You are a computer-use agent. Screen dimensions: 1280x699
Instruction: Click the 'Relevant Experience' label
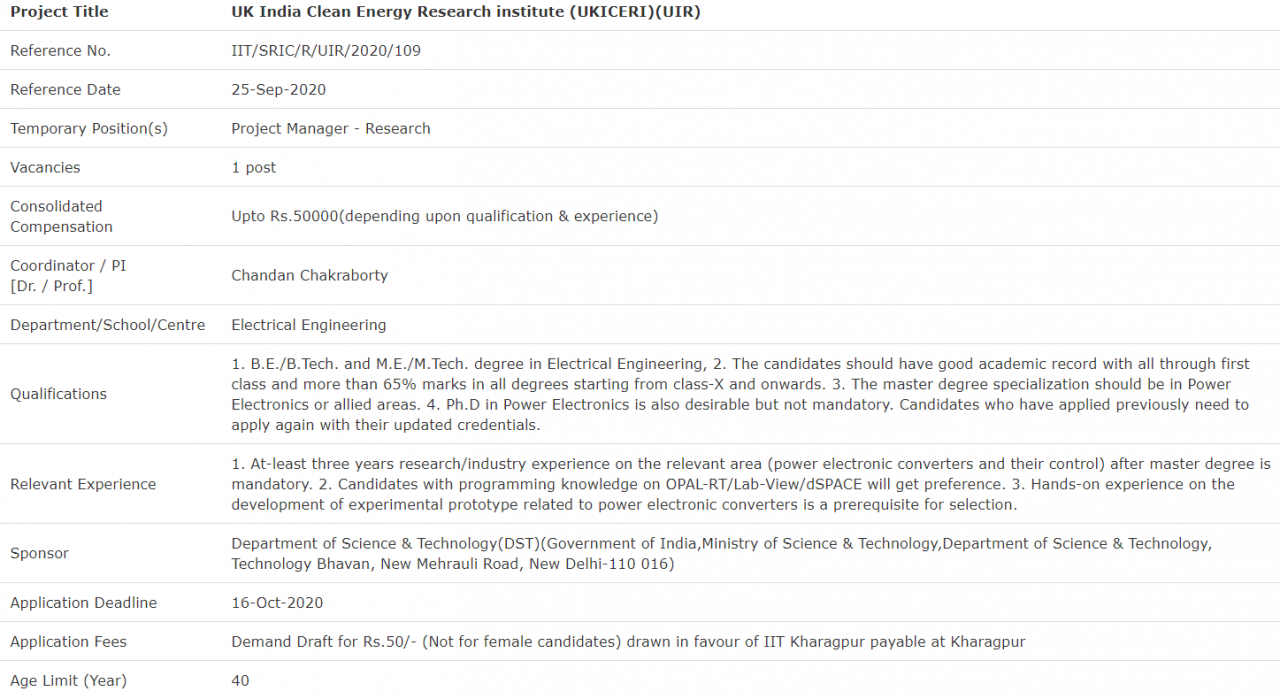[x=83, y=484]
